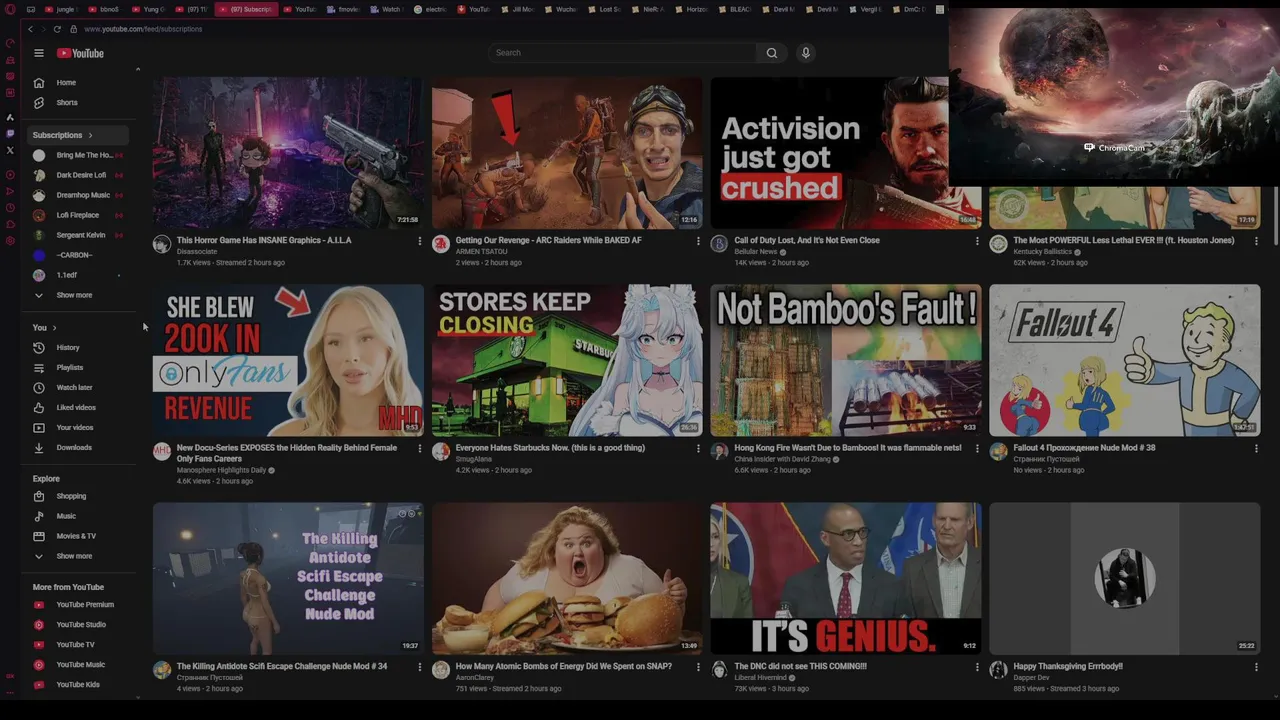Play 'Stores Keep Closing' Starbucks thumbnail

click(567, 360)
